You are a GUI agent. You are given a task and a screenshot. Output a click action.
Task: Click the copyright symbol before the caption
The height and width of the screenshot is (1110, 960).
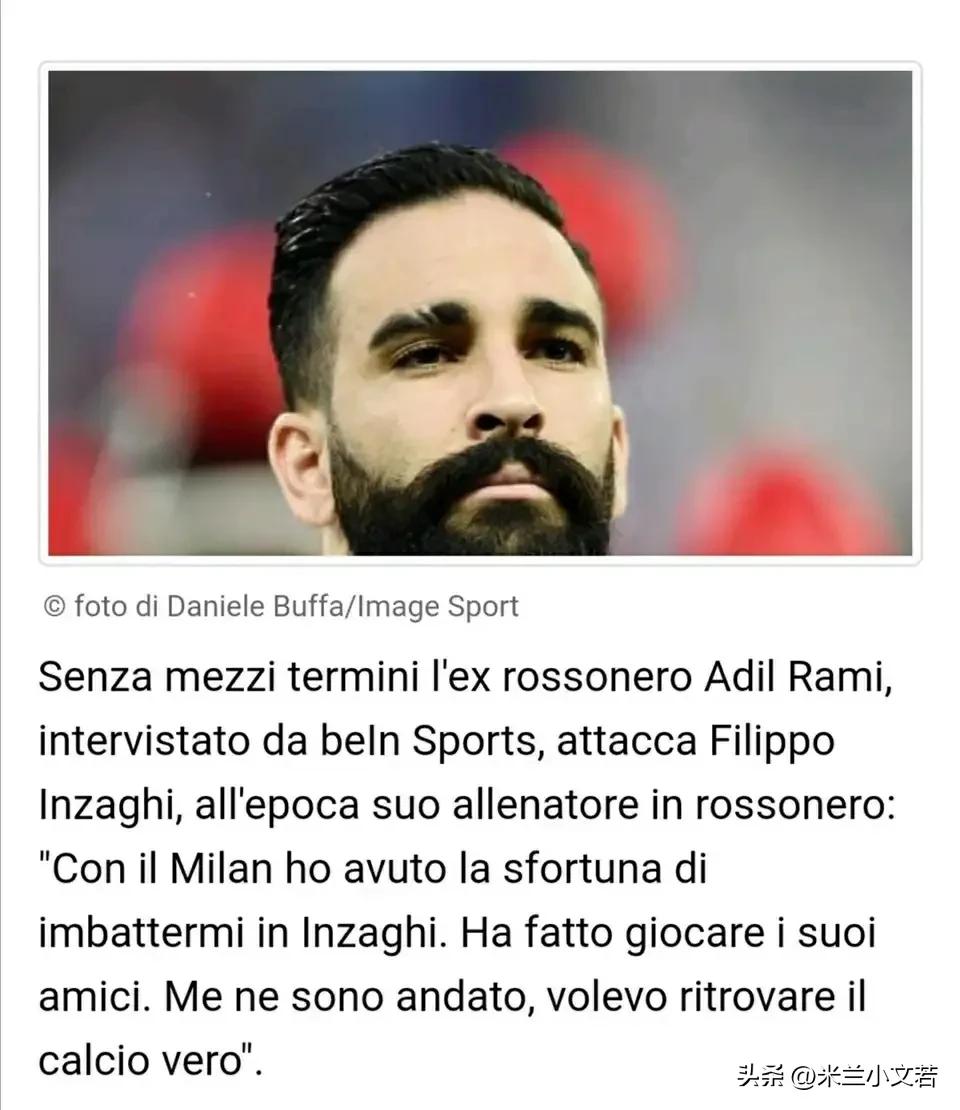click(55, 607)
